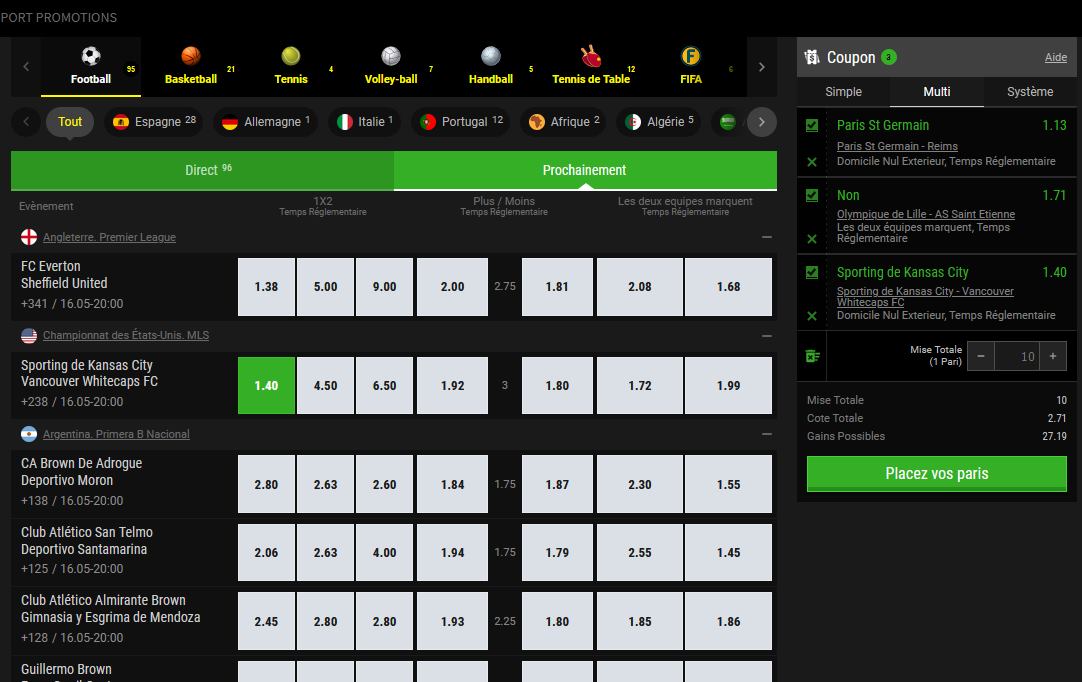Collapse the Championnat des États-Unis MLS section
Viewport: 1082px width, 682px height.
(766, 336)
